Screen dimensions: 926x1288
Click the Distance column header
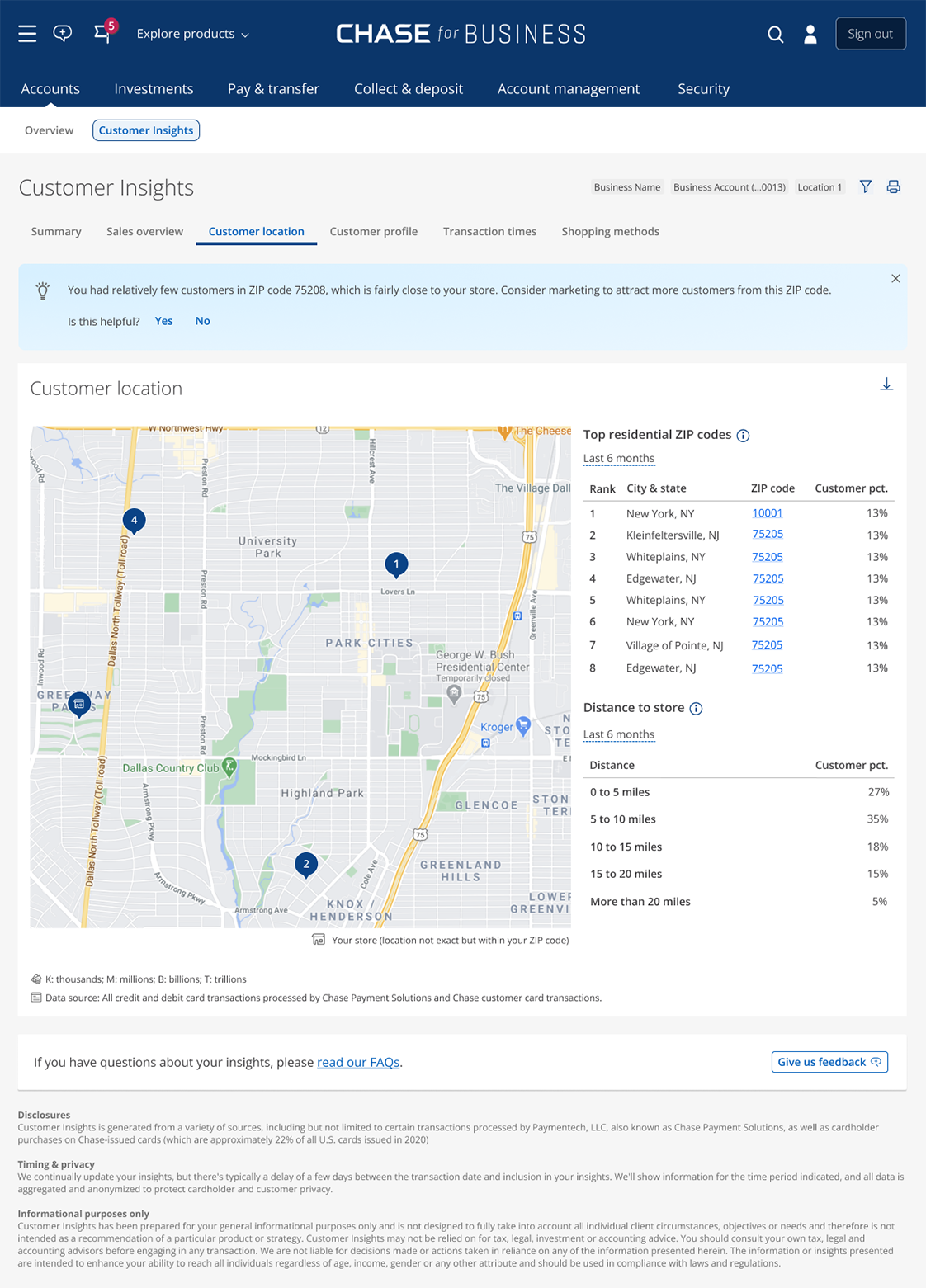(x=612, y=766)
